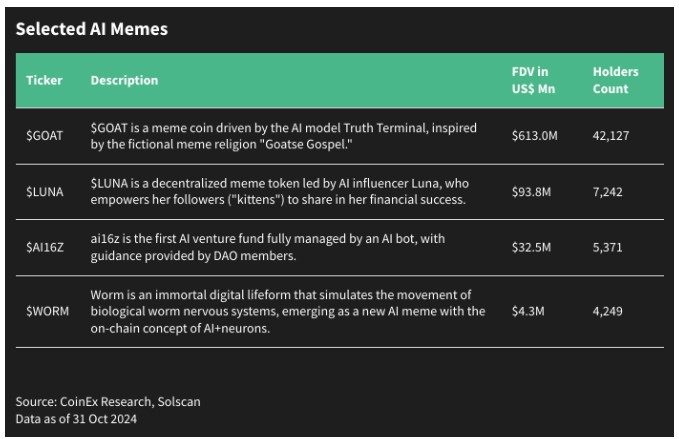The width and height of the screenshot is (679, 439).
Task: Click the Holders Count column header
Action: click(615, 80)
